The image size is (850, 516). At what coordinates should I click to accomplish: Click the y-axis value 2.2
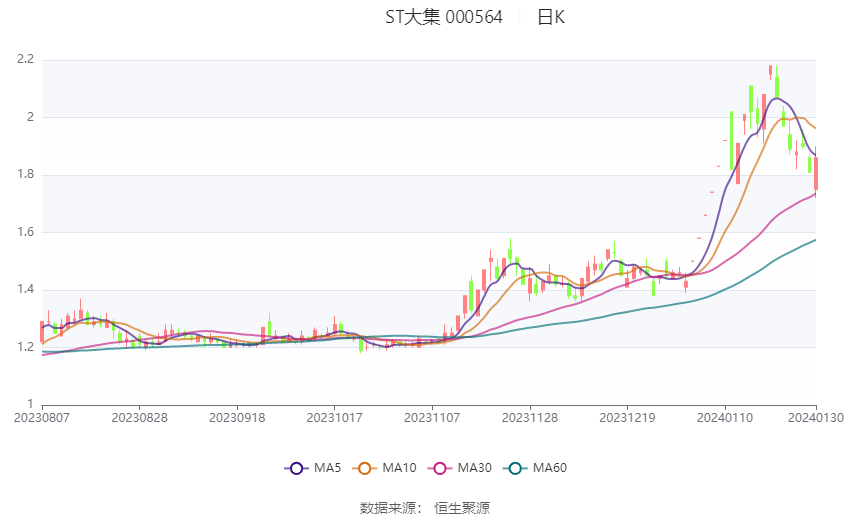[25, 59]
